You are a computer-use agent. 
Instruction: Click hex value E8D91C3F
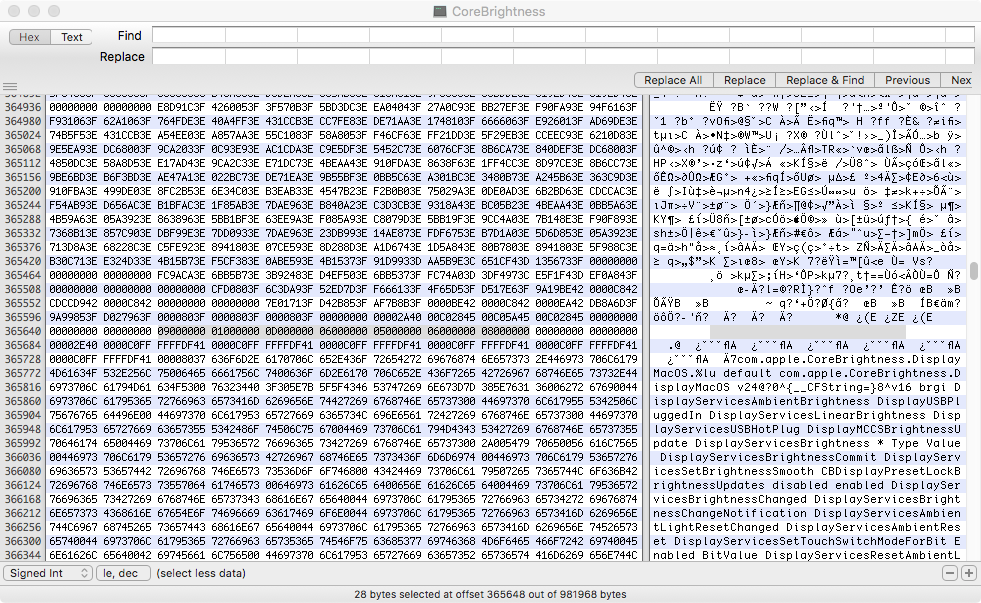(181, 107)
